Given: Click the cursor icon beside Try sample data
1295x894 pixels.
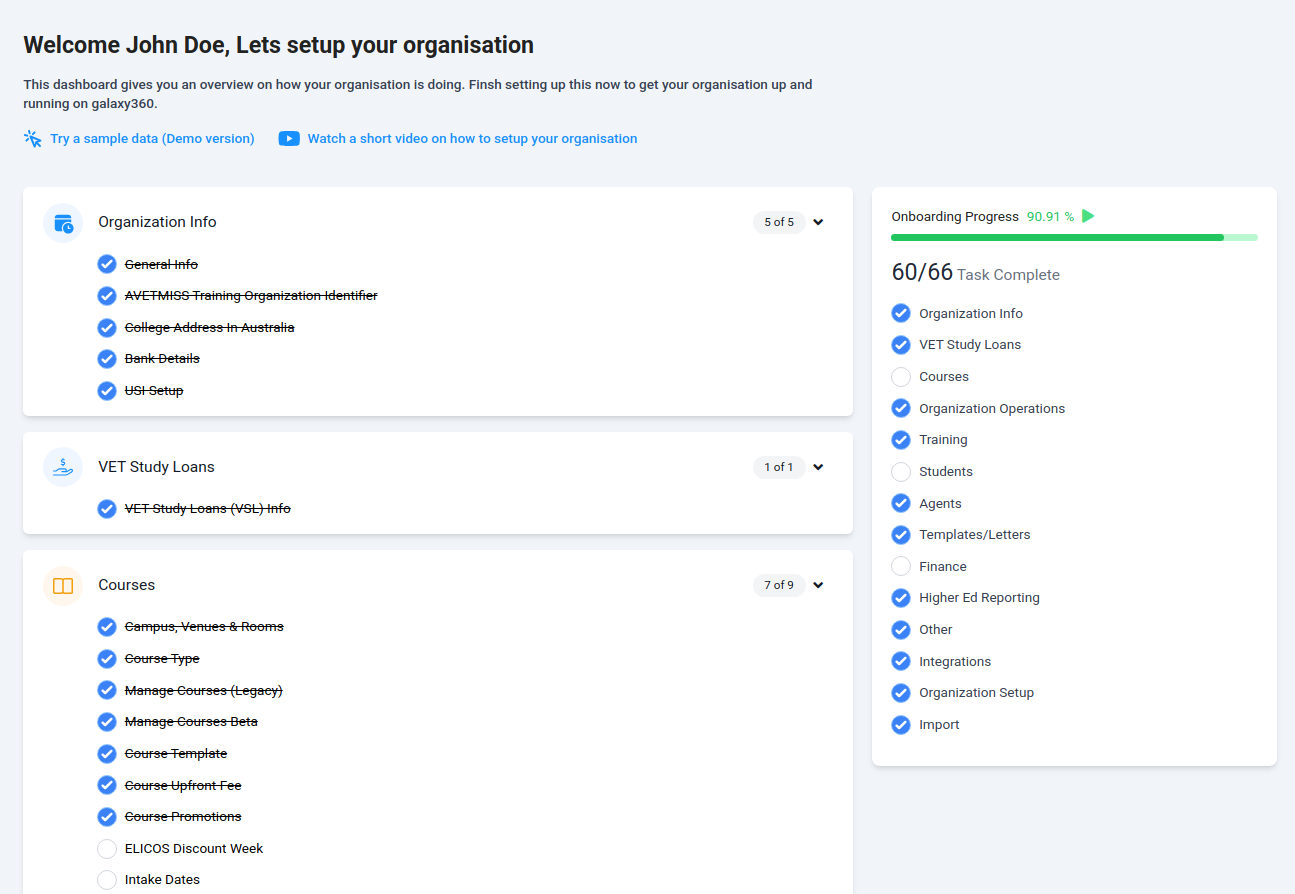Looking at the screenshot, I should point(33,139).
